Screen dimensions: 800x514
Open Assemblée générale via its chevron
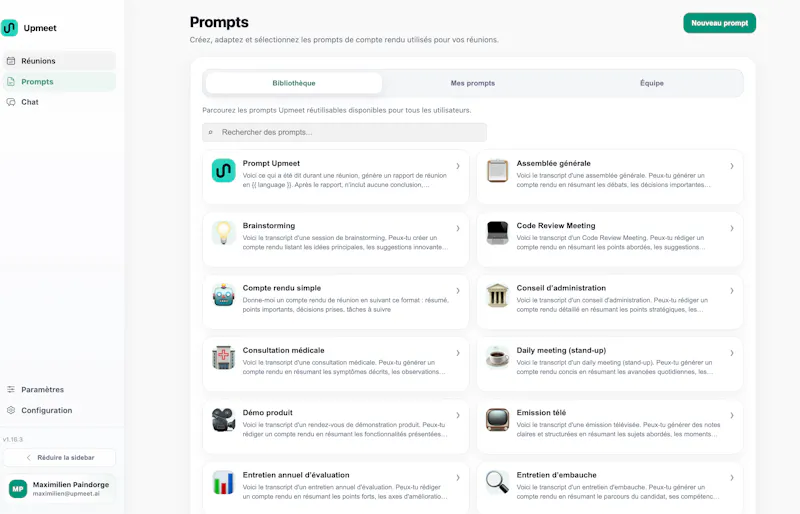point(732,166)
